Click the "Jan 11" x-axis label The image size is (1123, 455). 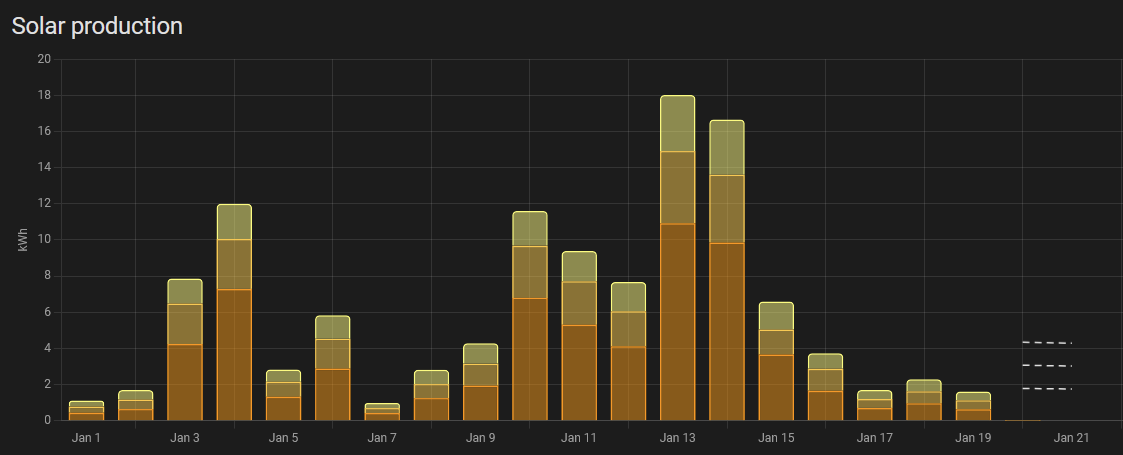579,437
